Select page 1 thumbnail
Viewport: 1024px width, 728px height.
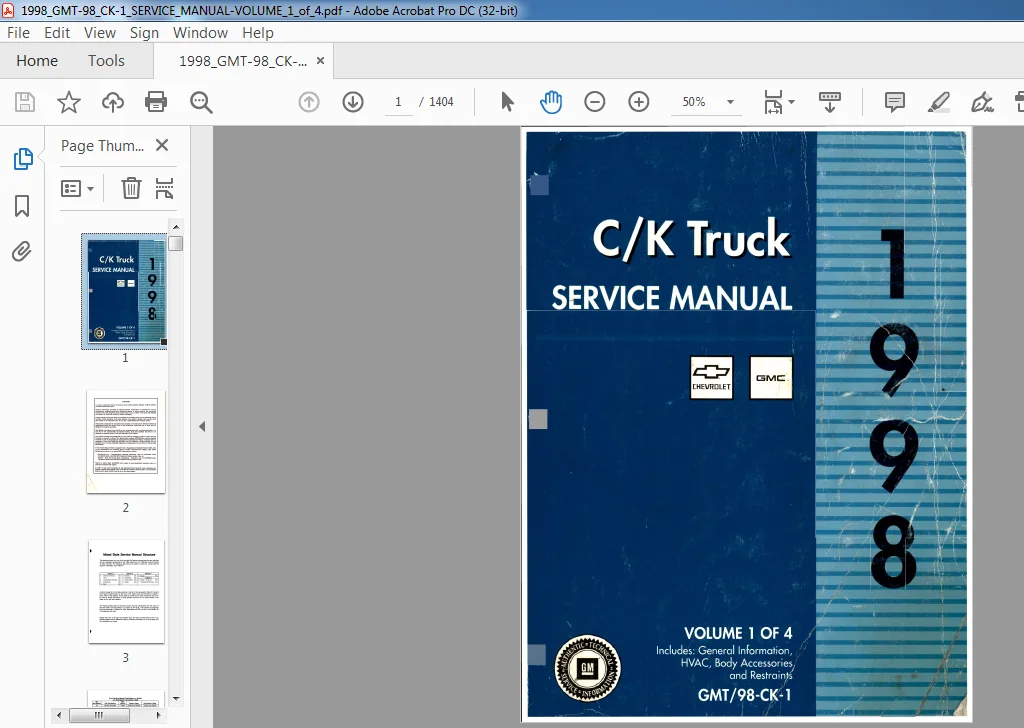coord(124,291)
